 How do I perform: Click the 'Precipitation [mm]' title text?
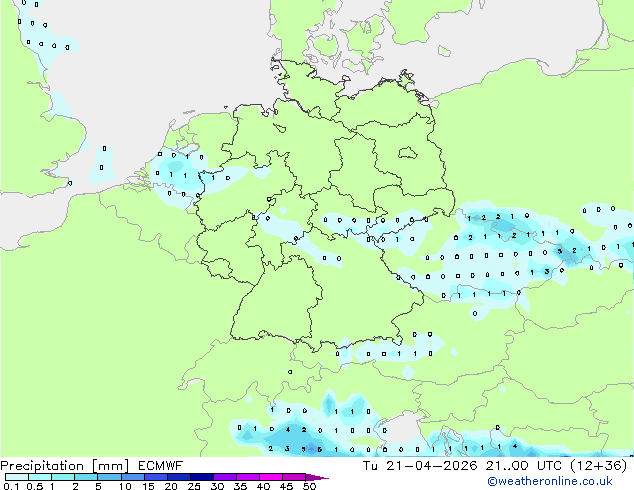pos(65,466)
